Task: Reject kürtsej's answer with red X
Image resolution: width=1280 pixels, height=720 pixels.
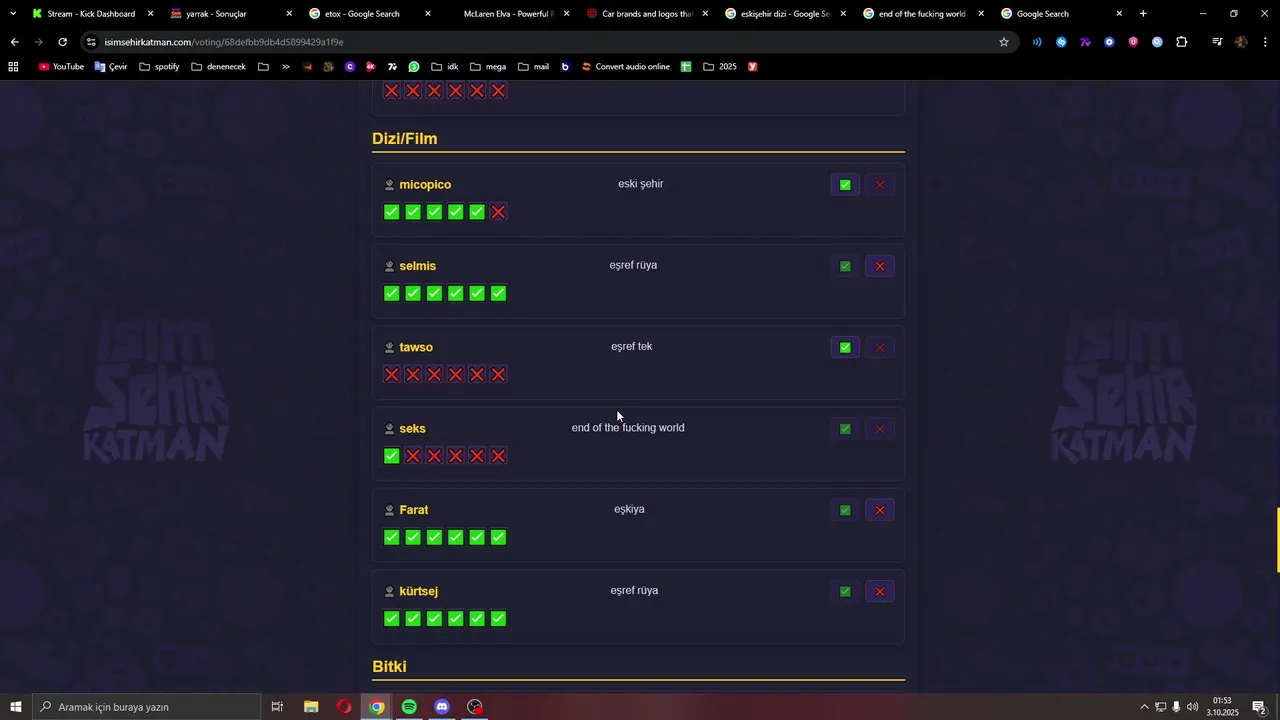Action: pos(880,591)
